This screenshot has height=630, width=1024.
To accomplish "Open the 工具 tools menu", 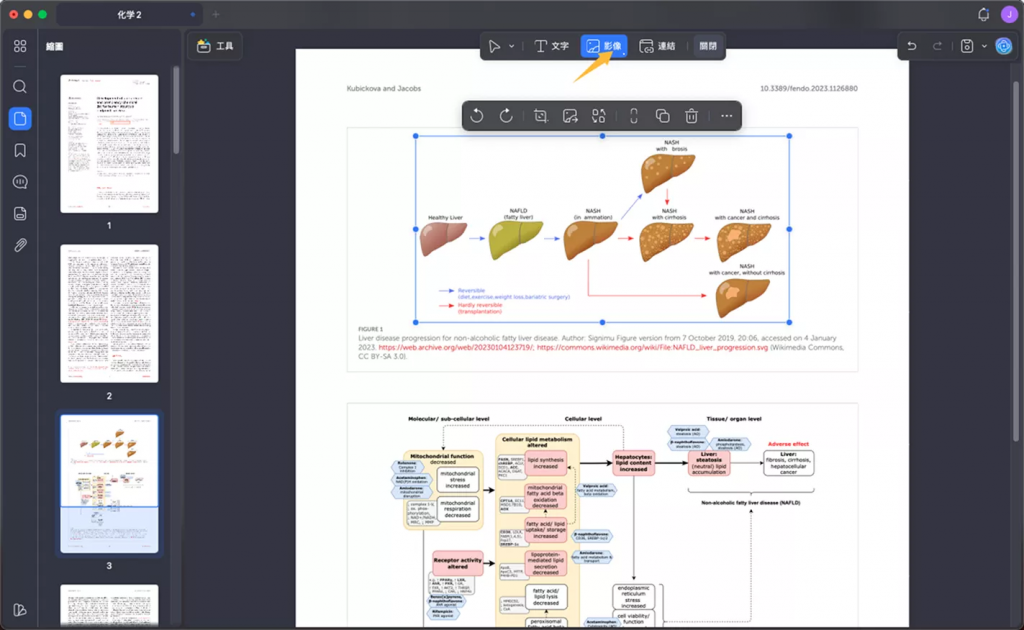I will [x=216, y=46].
